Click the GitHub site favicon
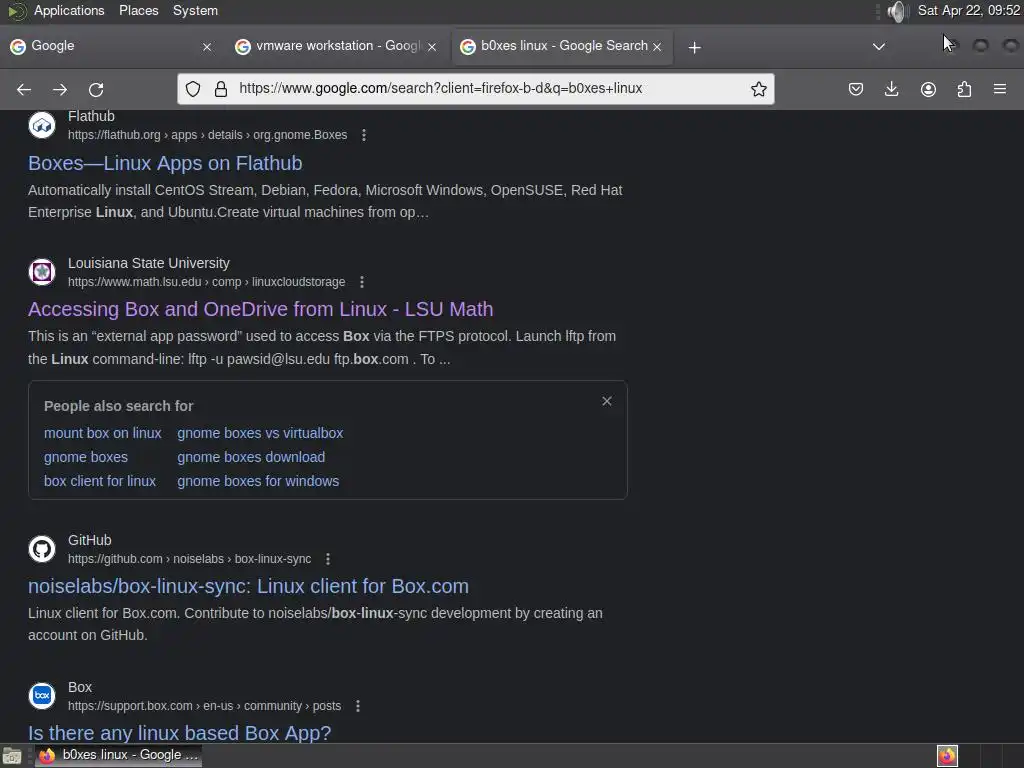 (42, 549)
